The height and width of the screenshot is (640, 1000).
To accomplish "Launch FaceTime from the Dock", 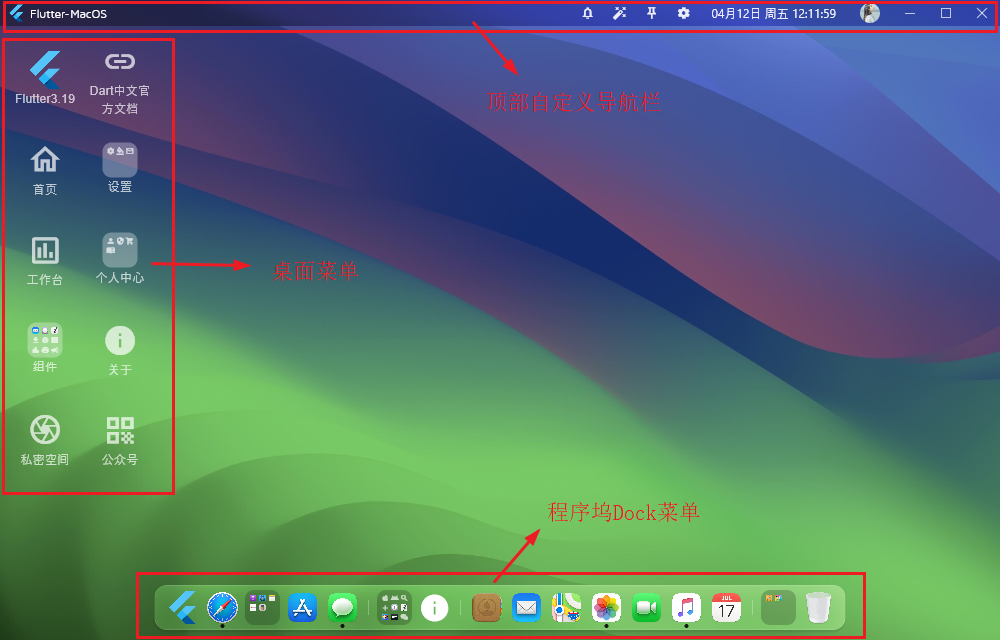I will click(646, 607).
